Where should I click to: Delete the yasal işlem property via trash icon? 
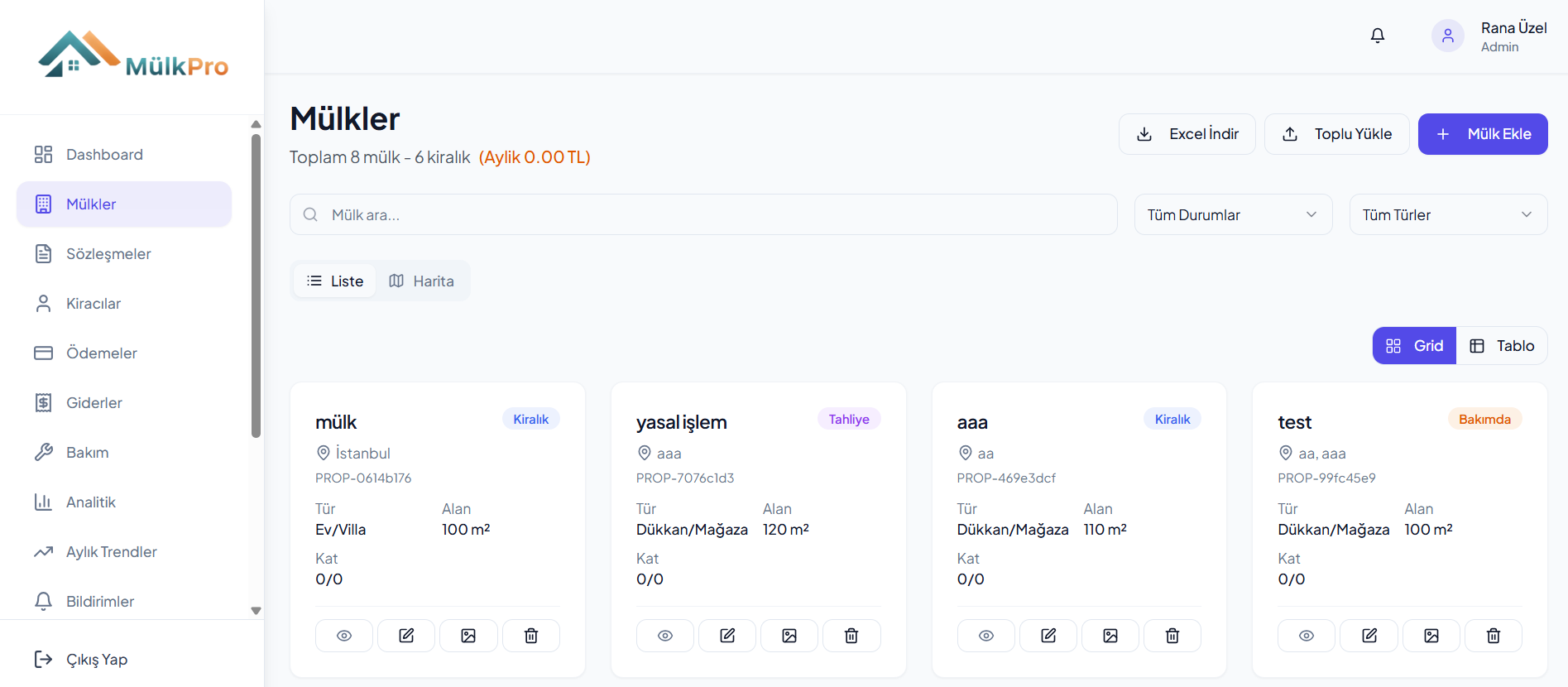[x=851, y=636]
